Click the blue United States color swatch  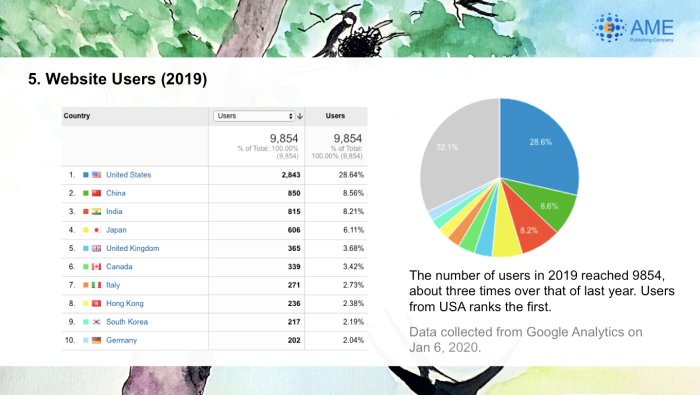[86, 175]
